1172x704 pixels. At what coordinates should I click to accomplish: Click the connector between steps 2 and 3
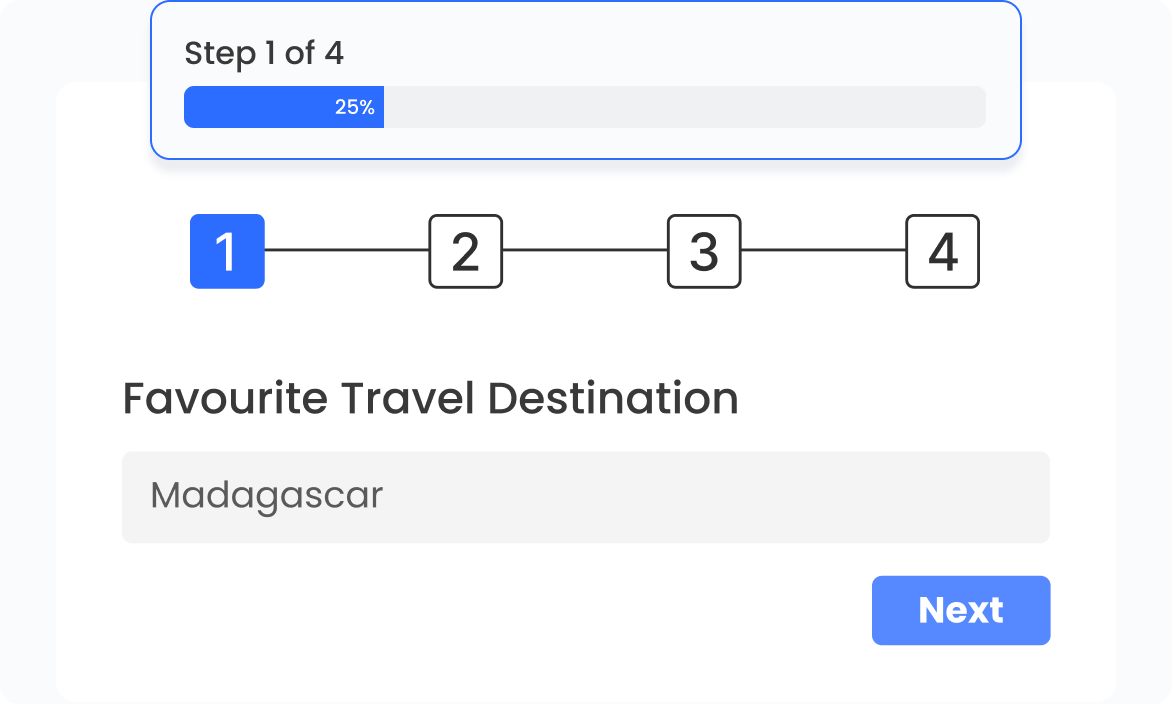(585, 252)
